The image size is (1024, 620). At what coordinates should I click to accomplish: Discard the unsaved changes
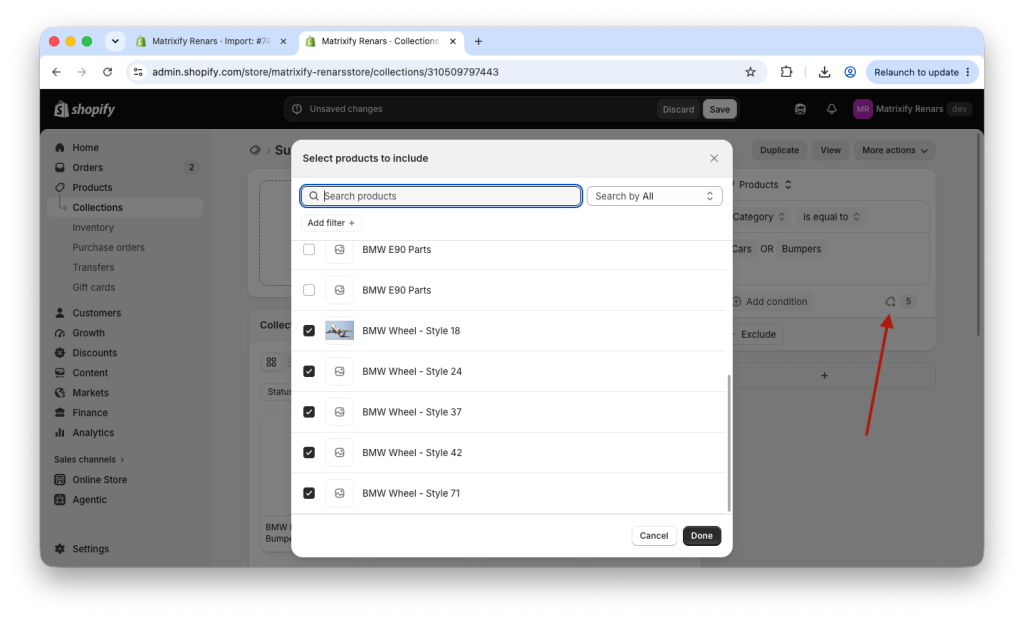point(678,109)
